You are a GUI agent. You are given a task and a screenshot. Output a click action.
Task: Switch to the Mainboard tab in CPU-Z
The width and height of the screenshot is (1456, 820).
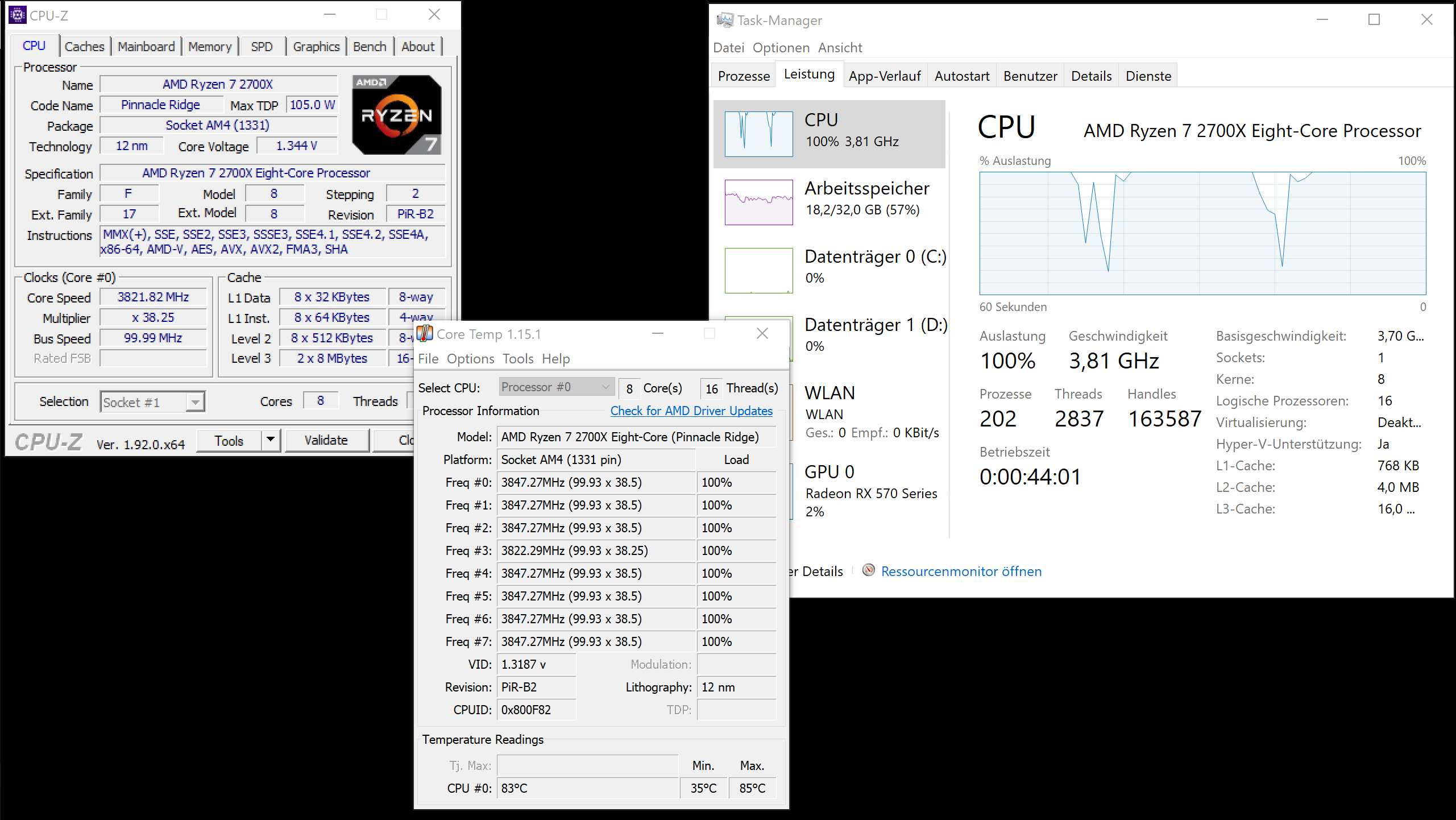(x=146, y=47)
